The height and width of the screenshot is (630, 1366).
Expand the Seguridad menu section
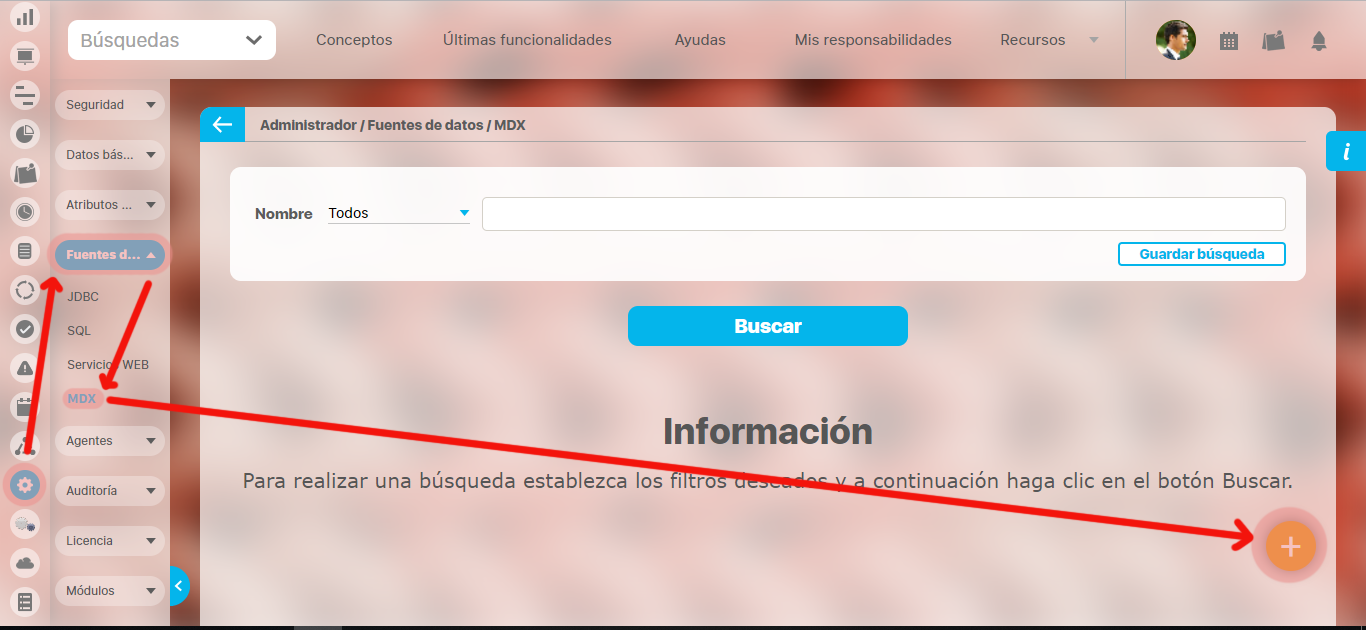(x=109, y=105)
